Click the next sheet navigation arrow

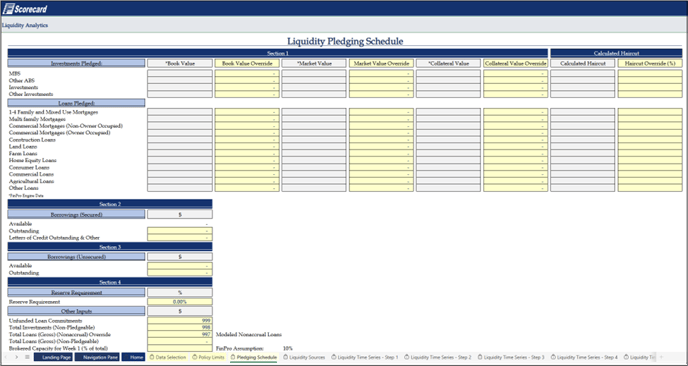[17, 357]
